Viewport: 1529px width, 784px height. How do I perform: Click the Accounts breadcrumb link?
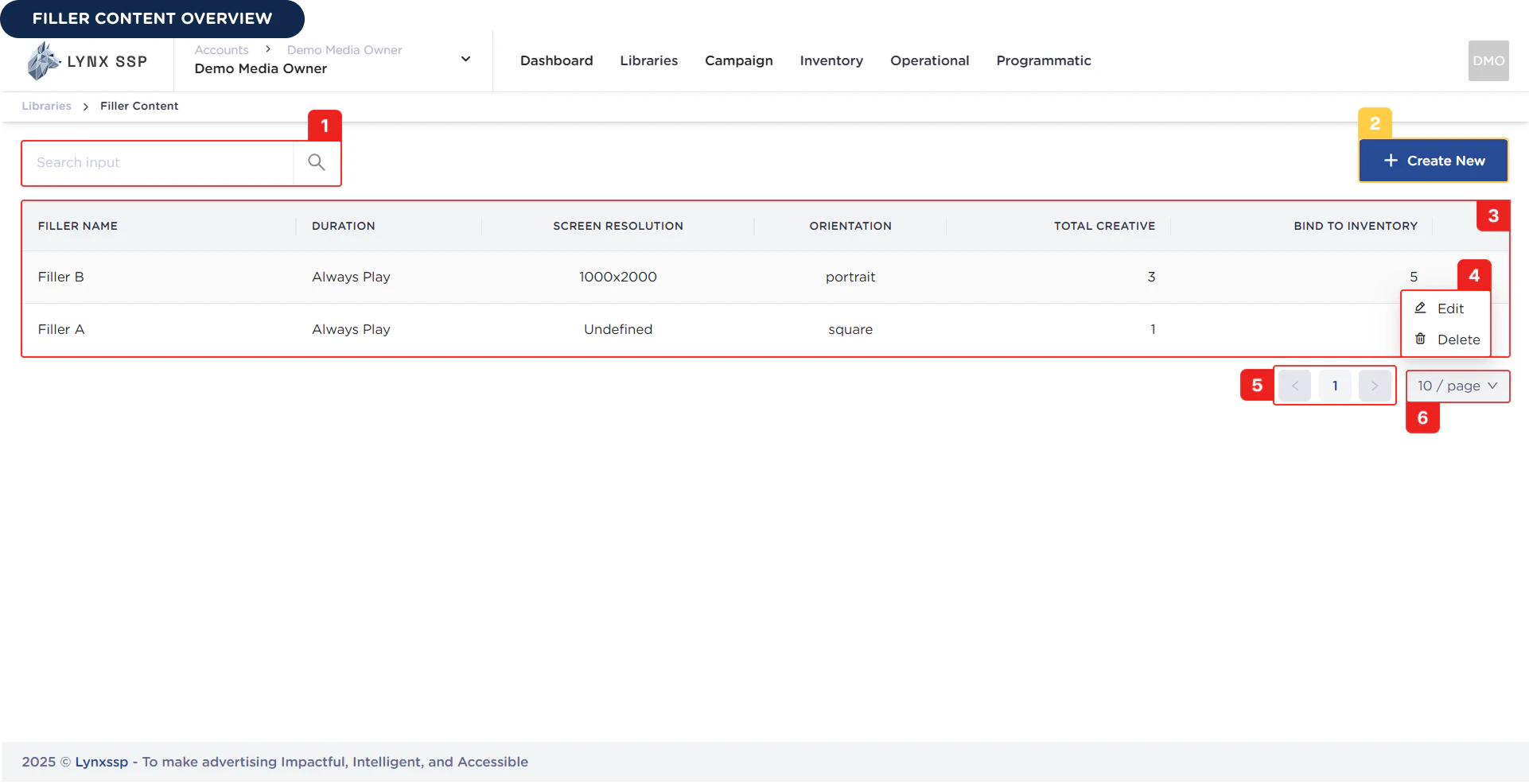click(x=221, y=49)
